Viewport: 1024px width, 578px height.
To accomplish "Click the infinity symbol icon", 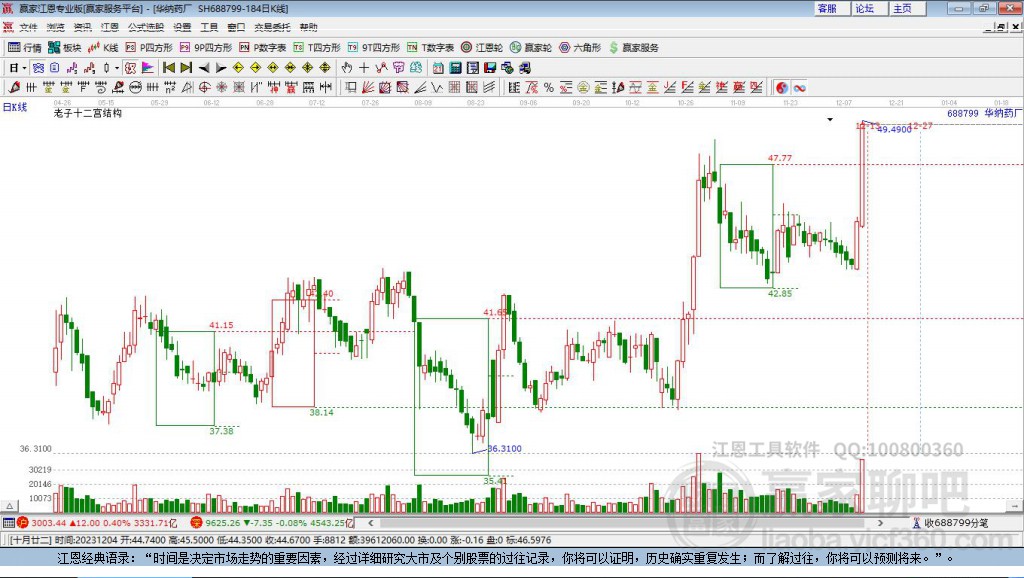I will click(x=799, y=88).
